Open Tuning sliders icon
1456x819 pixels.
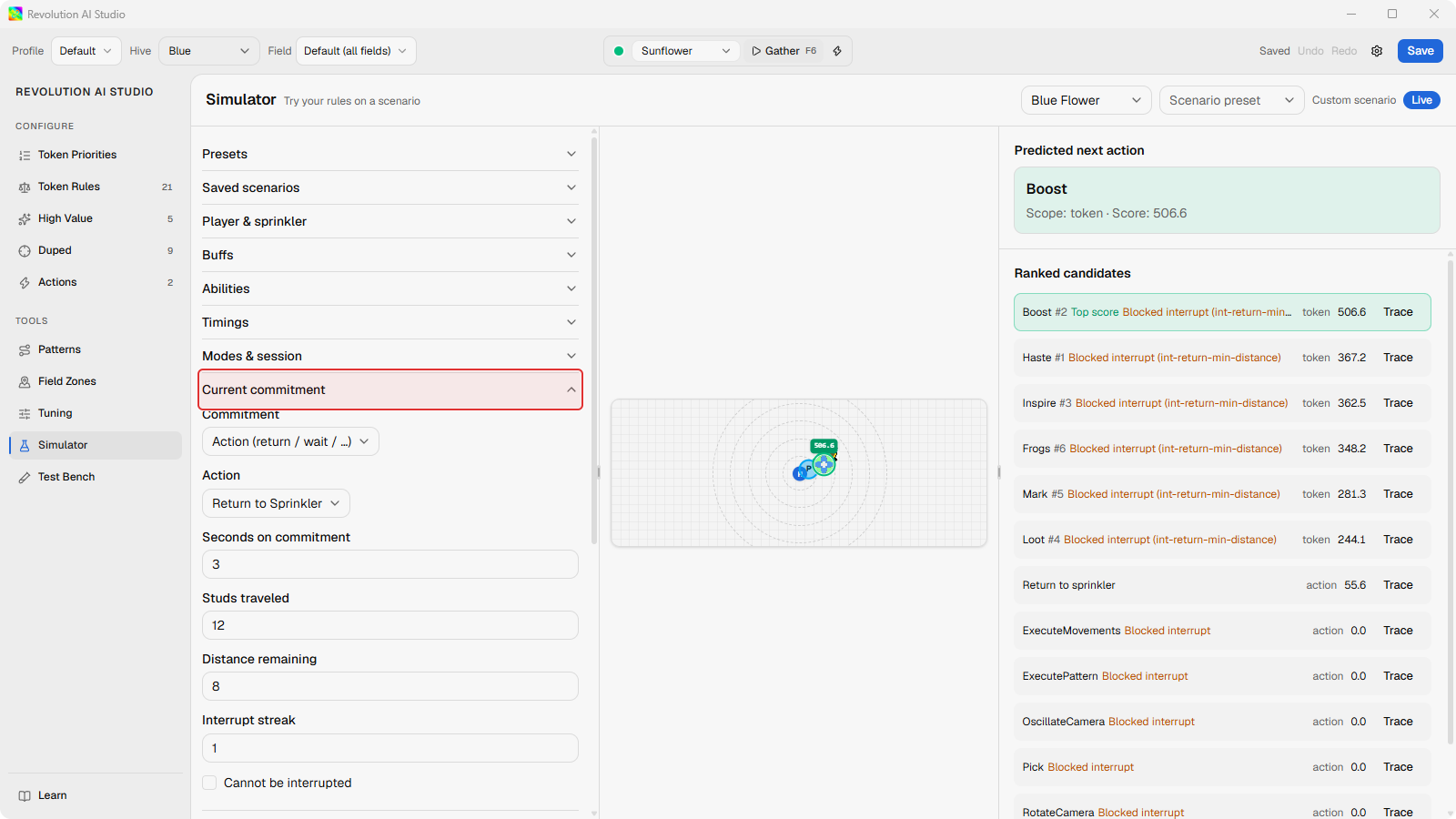pos(25,414)
